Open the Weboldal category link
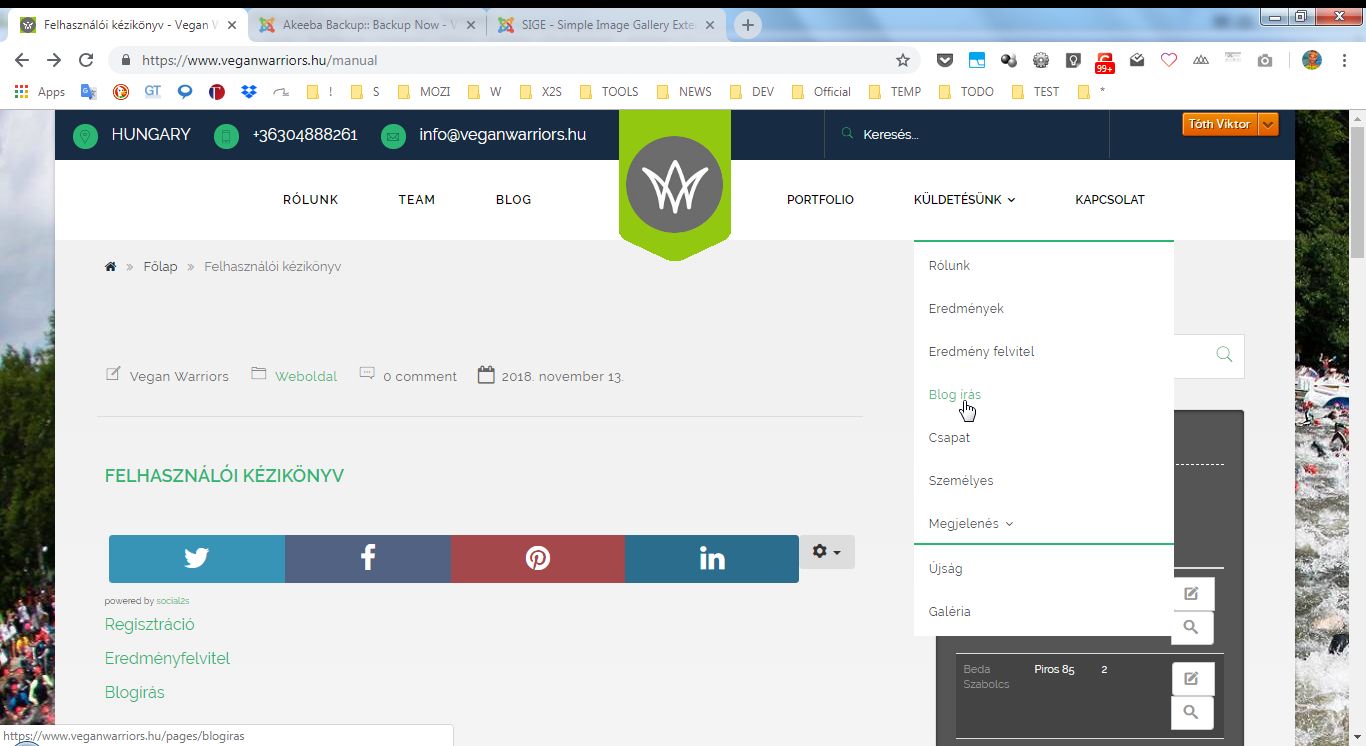 point(306,377)
